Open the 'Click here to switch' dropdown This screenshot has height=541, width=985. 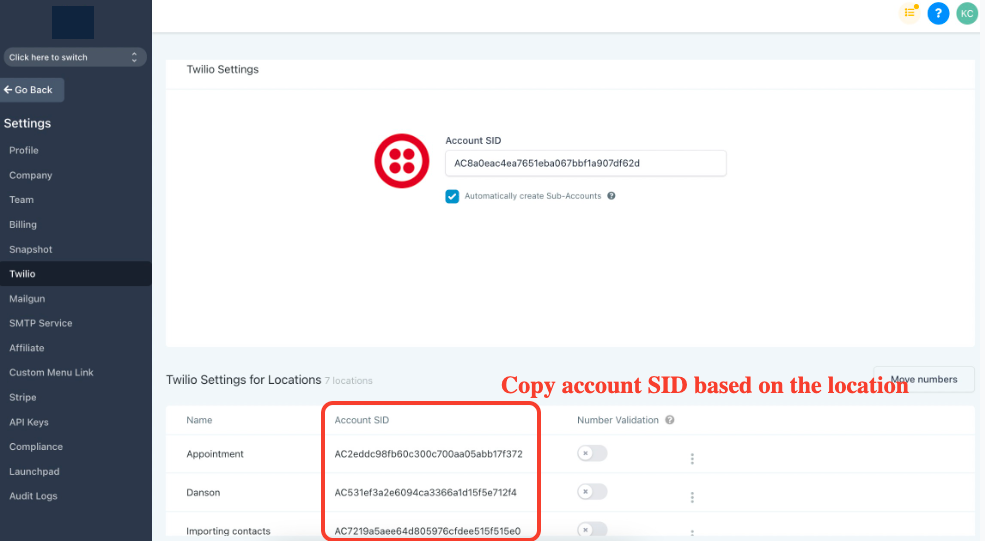[75, 57]
